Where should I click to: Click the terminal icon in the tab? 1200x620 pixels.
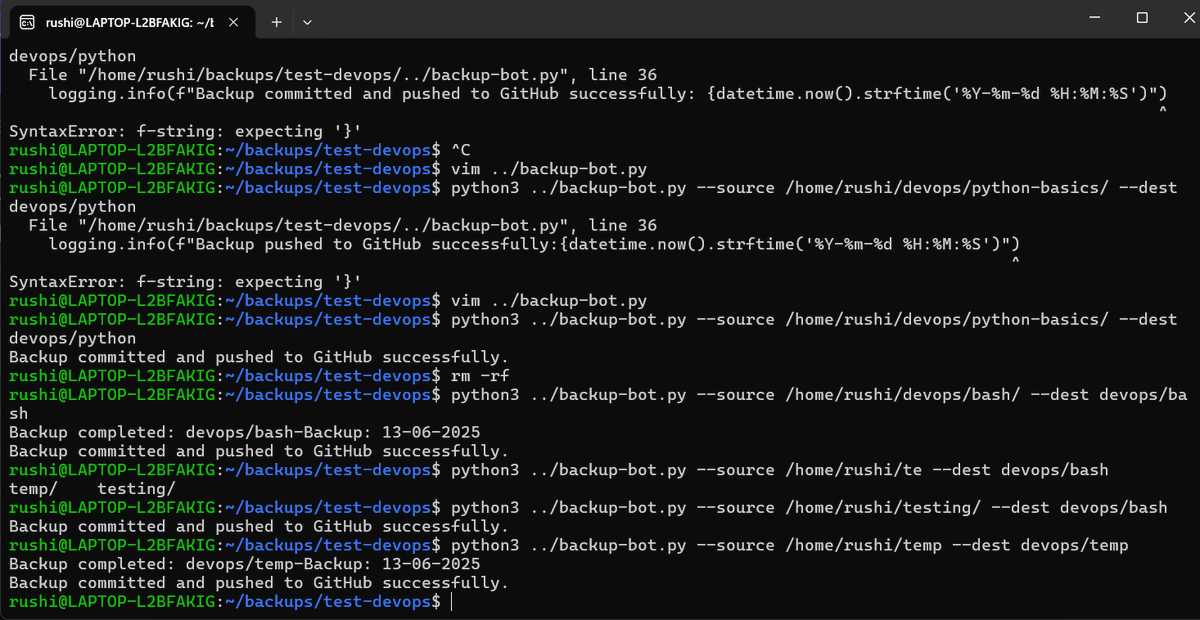pos(29,20)
